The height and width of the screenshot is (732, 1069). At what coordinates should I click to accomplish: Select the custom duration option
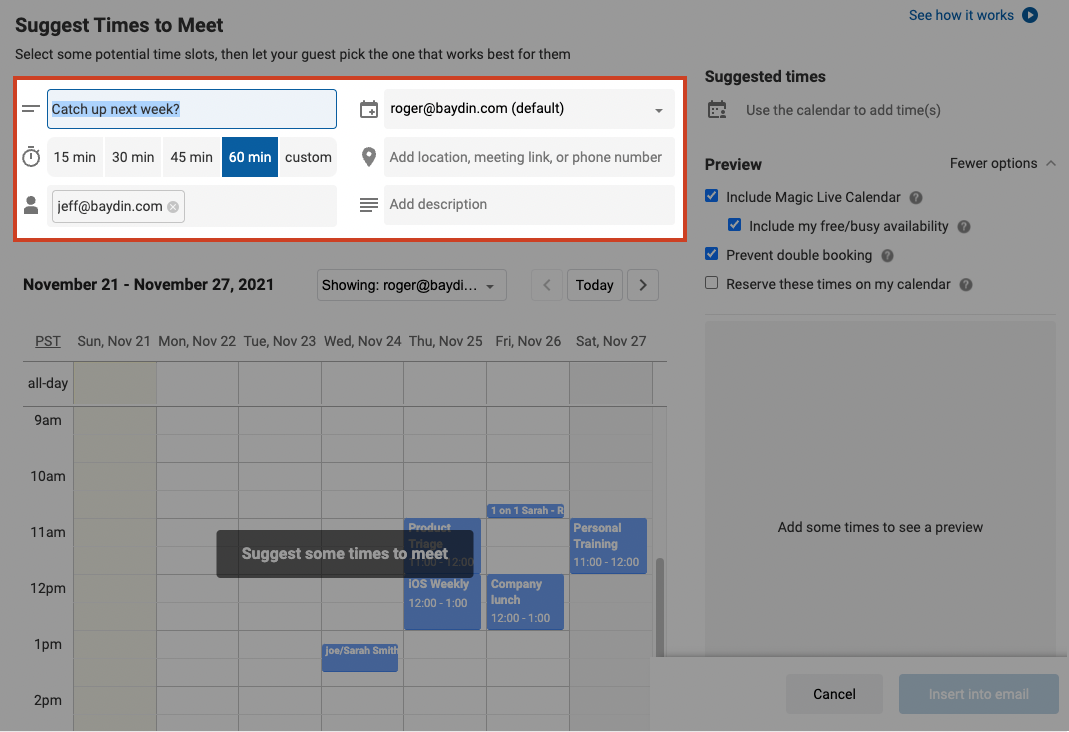pyautogui.click(x=308, y=157)
